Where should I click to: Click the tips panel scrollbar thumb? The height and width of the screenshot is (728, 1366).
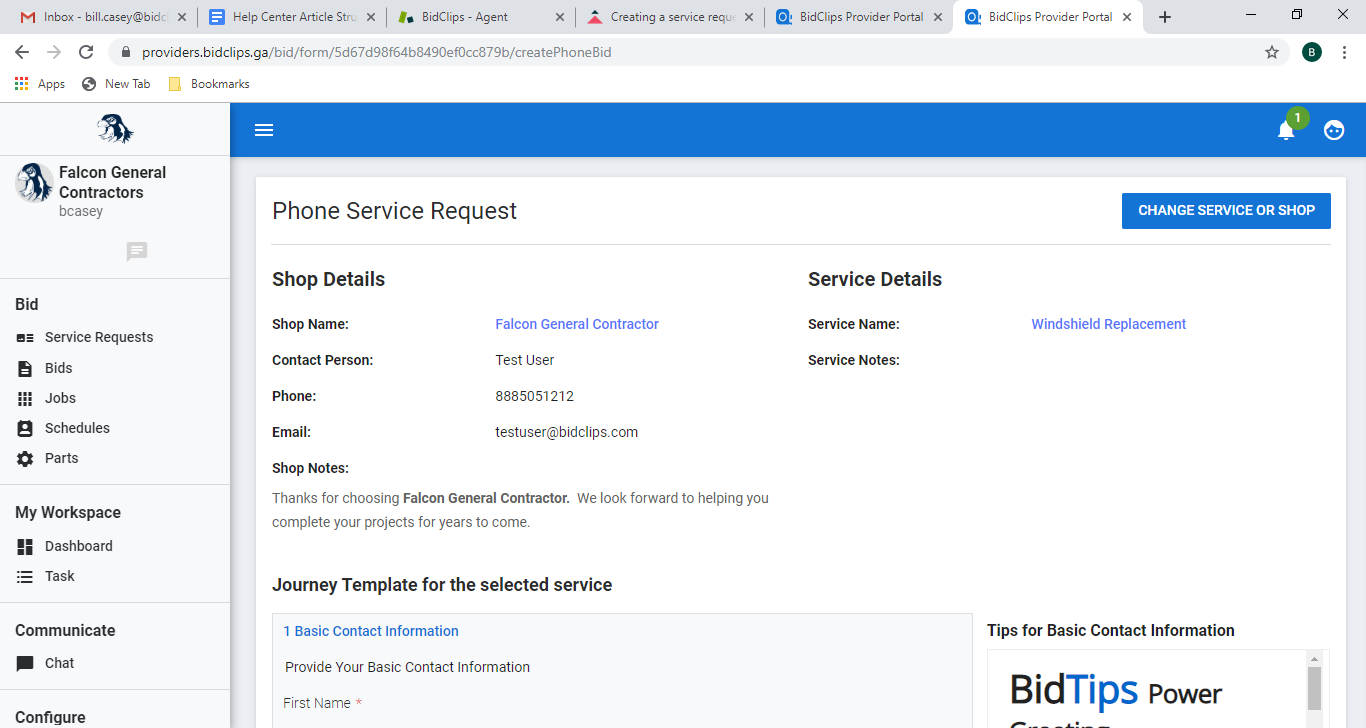click(x=1315, y=689)
